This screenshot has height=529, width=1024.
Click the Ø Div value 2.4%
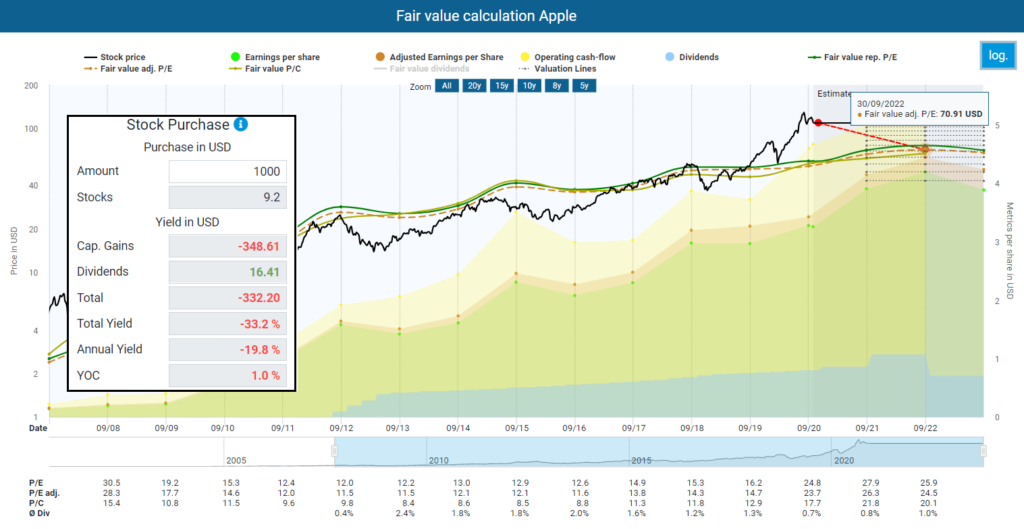(400, 513)
